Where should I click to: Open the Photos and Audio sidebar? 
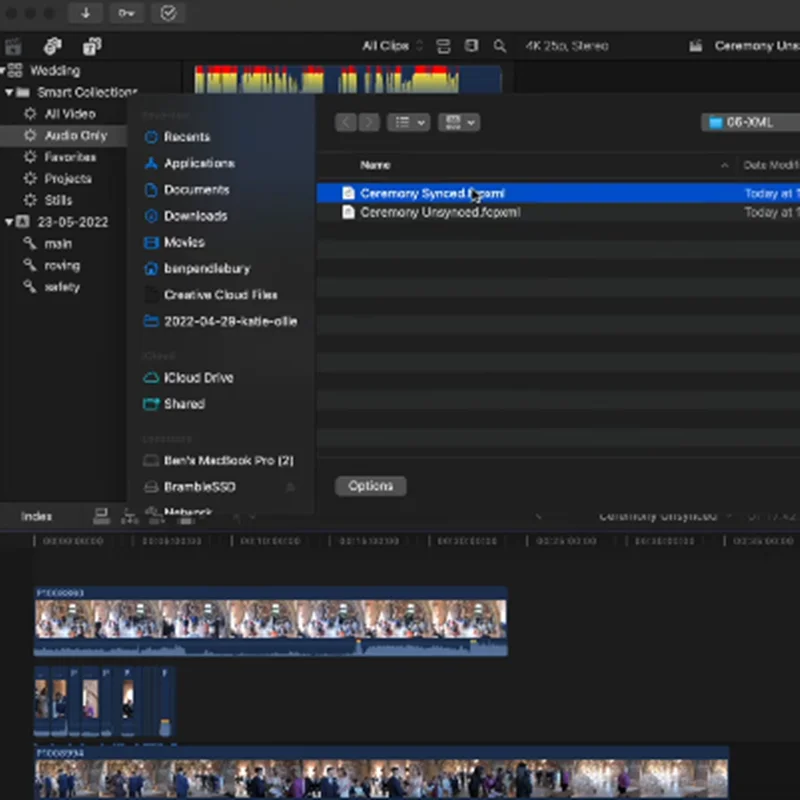(53, 46)
